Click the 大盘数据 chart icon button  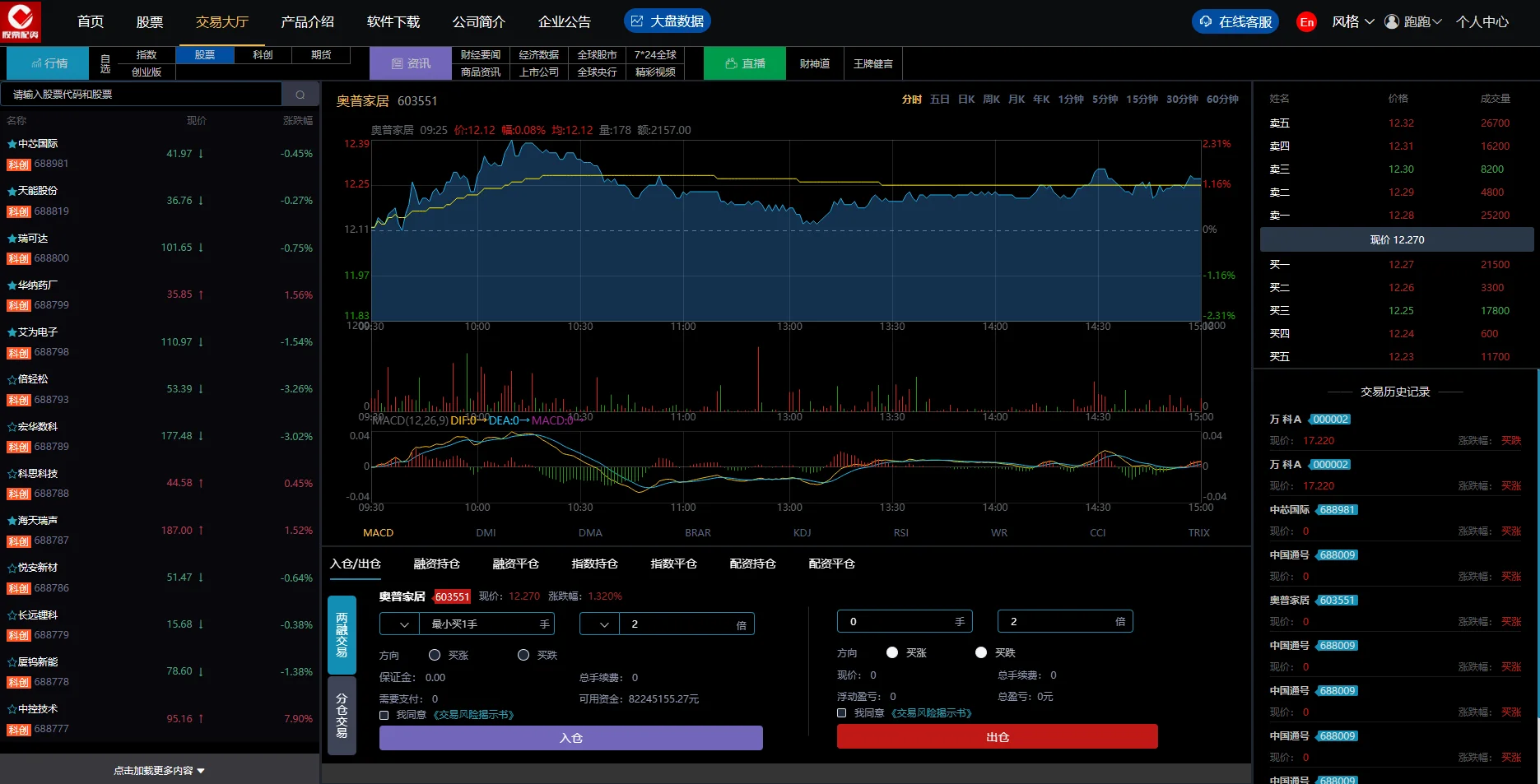[x=667, y=21]
